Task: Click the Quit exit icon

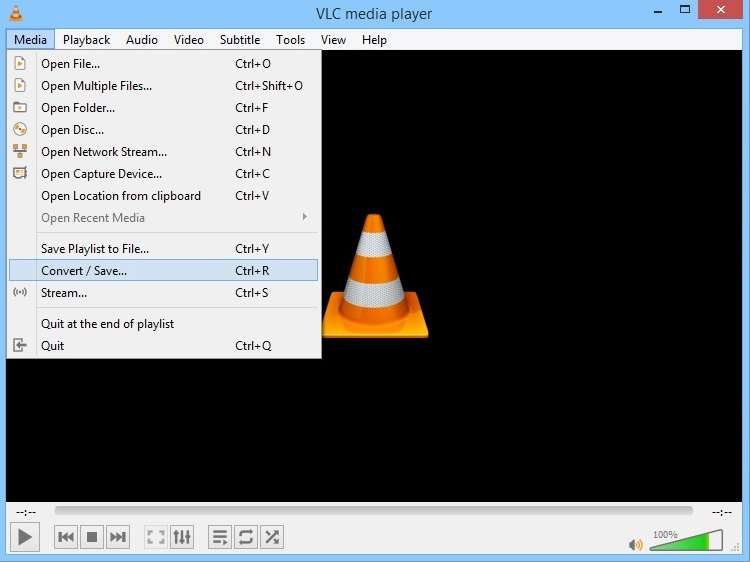Action: 20,345
